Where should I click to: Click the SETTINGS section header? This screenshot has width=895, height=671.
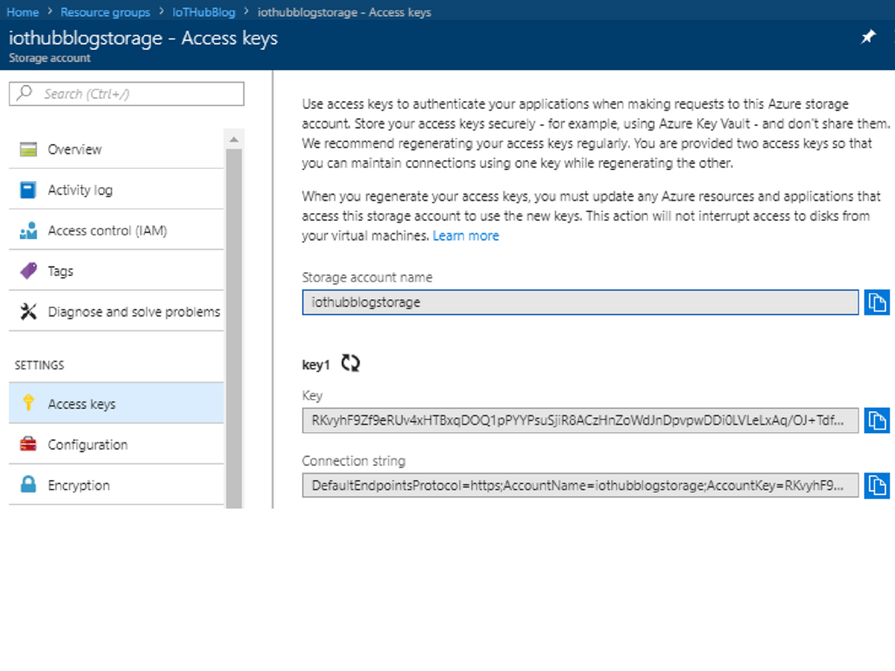click(39, 365)
